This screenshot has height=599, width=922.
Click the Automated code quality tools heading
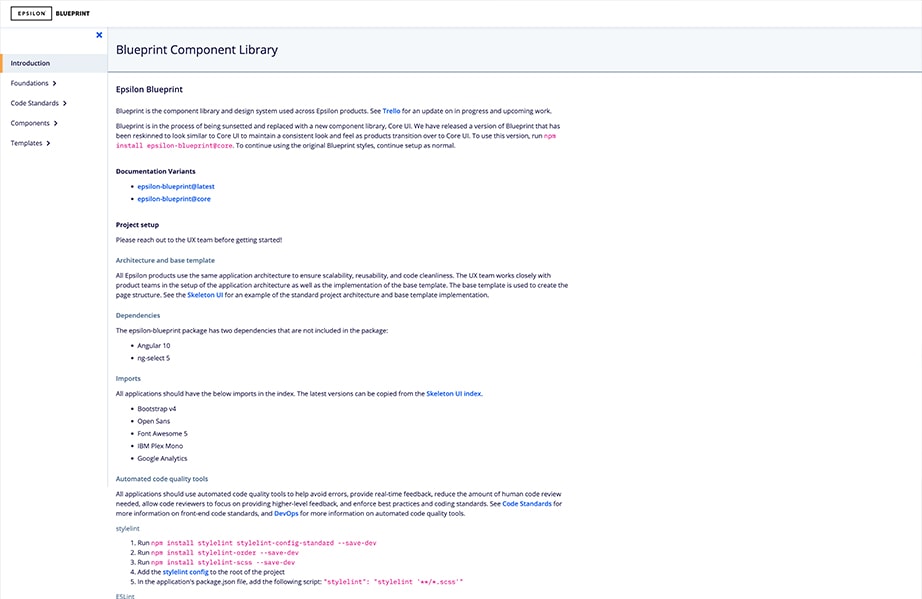[x=162, y=479]
